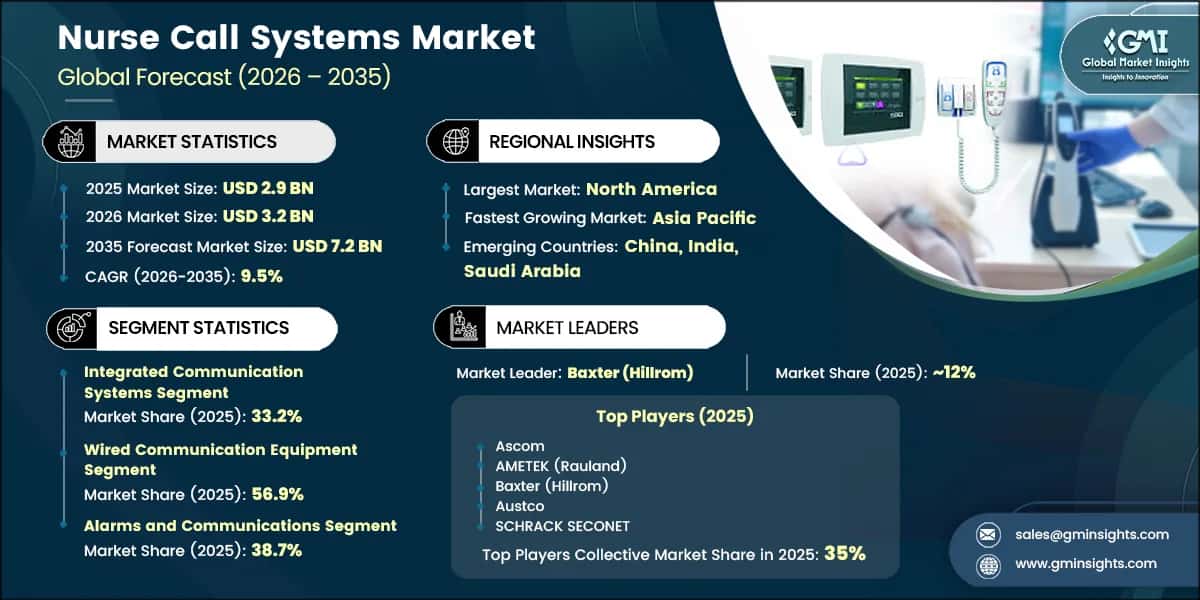
Task: Click the Saudi Arabia text
Action: pyautogui.click(x=522, y=271)
